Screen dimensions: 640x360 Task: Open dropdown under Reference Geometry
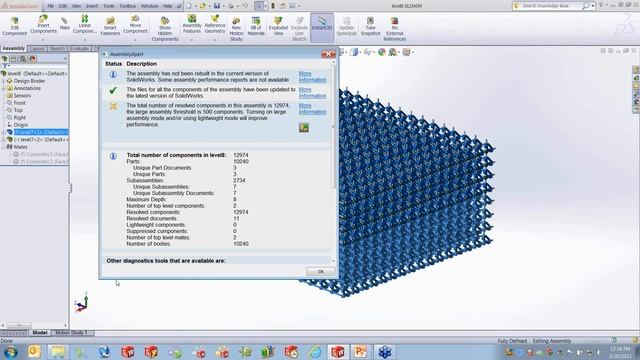[x=215, y=40]
